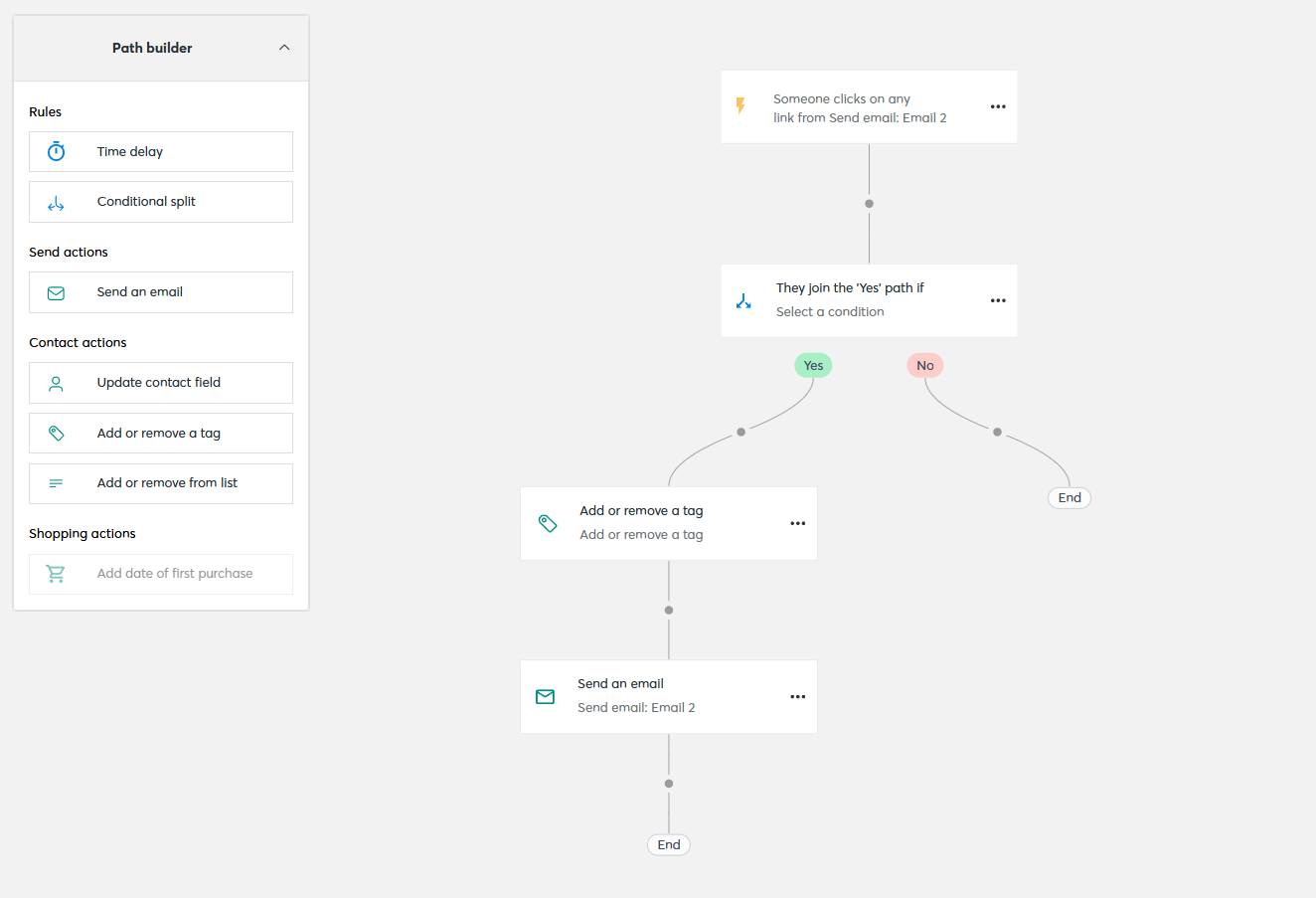Add a Conditional split rule
This screenshot has height=898, width=1316.
[161, 202]
